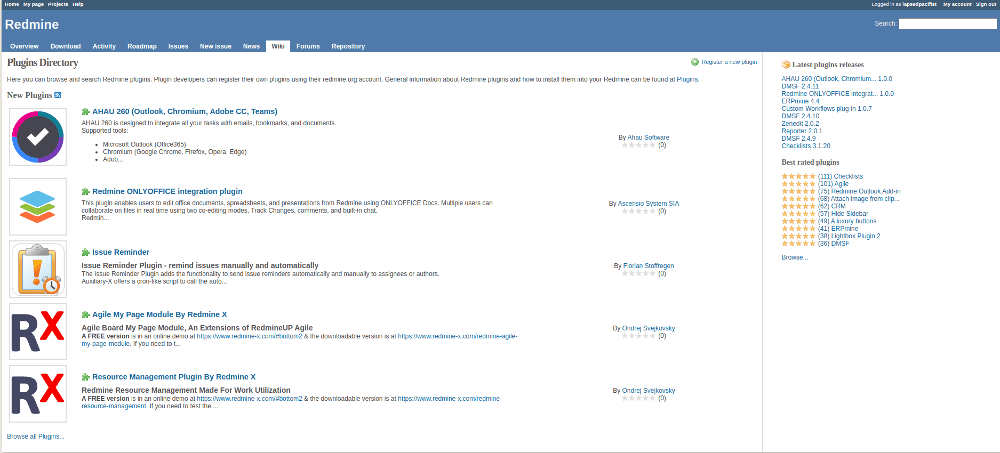
Task: Click the Browse all Plugins link
Action: tap(35, 436)
